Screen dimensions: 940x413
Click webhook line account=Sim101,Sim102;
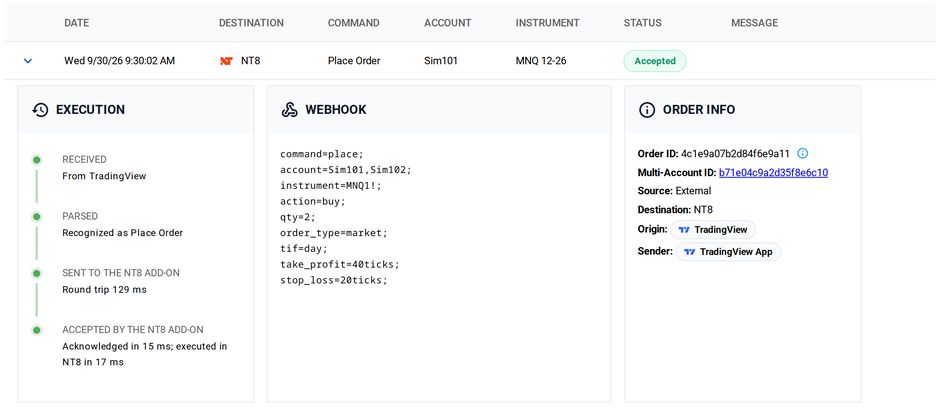(x=346, y=170)
